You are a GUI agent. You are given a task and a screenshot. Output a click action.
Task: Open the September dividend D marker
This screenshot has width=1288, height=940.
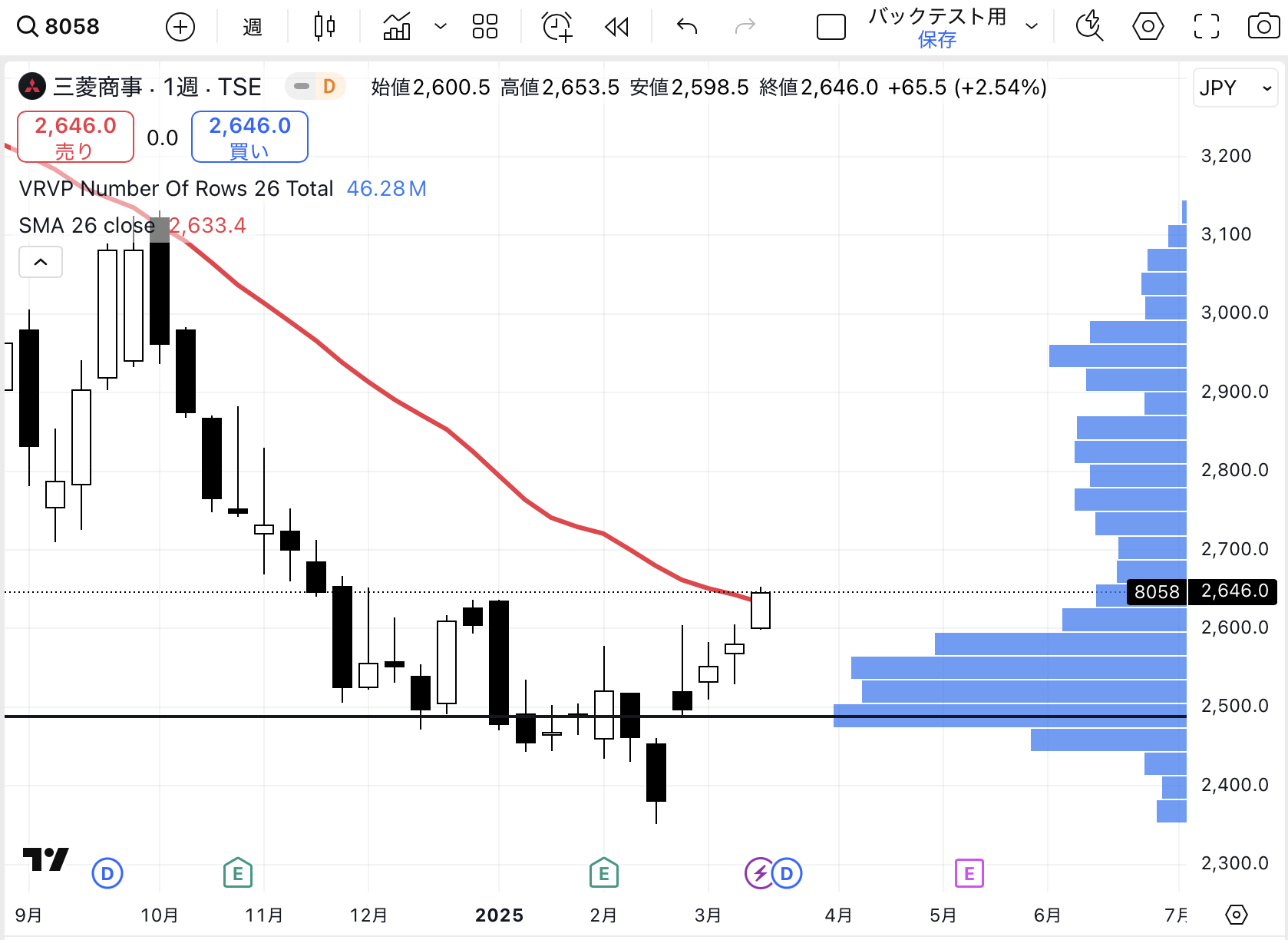pos(107,873)
